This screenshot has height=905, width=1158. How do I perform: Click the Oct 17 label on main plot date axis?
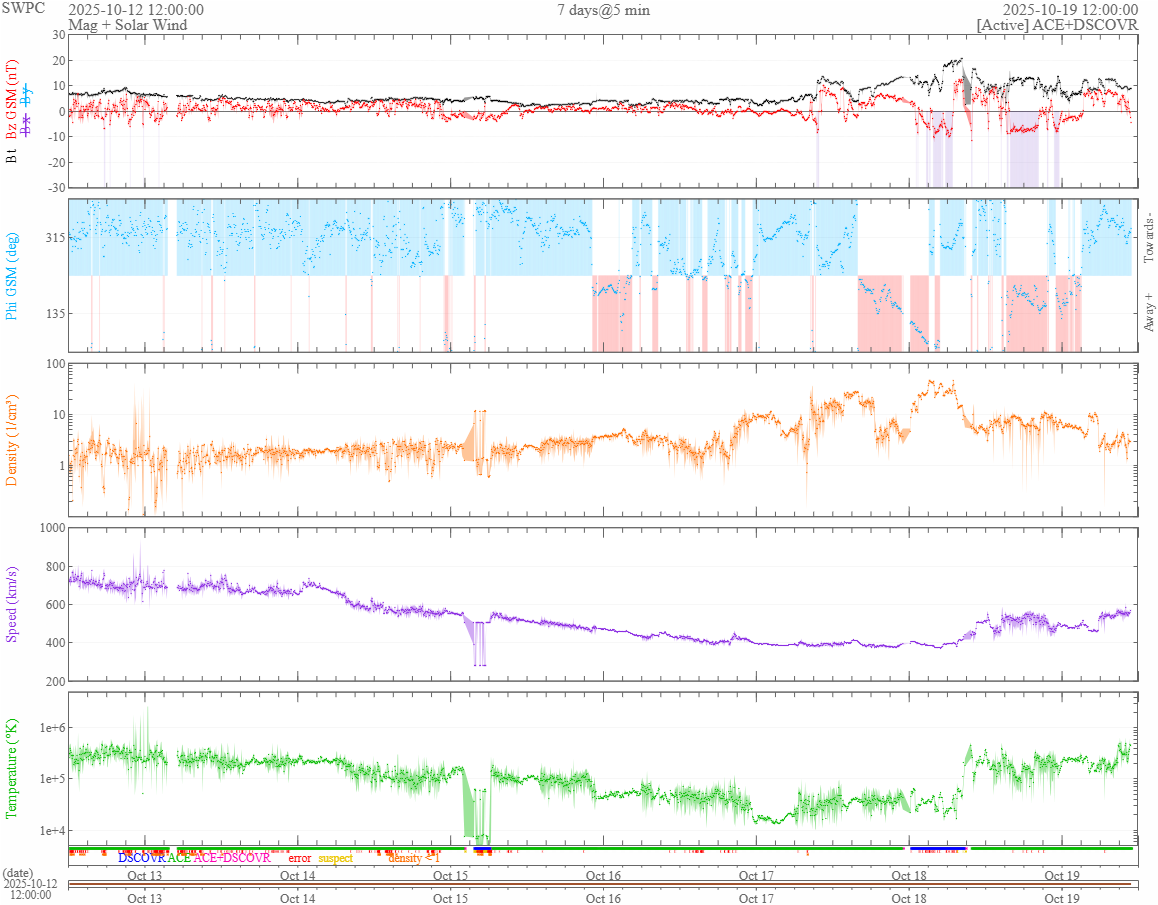click(756, 875)
